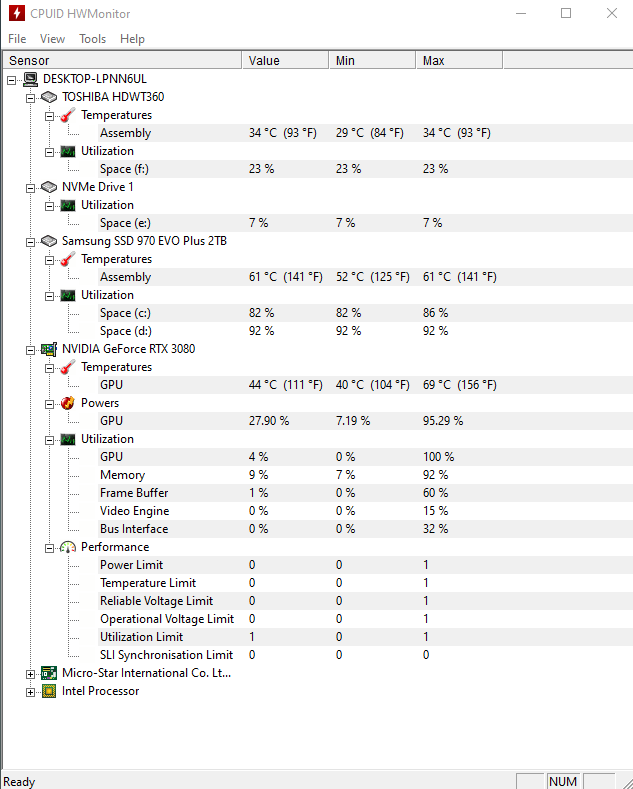Collapse the TOSHIBA HDWT360 drive node
Image resolution: width=633 pixels, height=789 pixels.
31,98
